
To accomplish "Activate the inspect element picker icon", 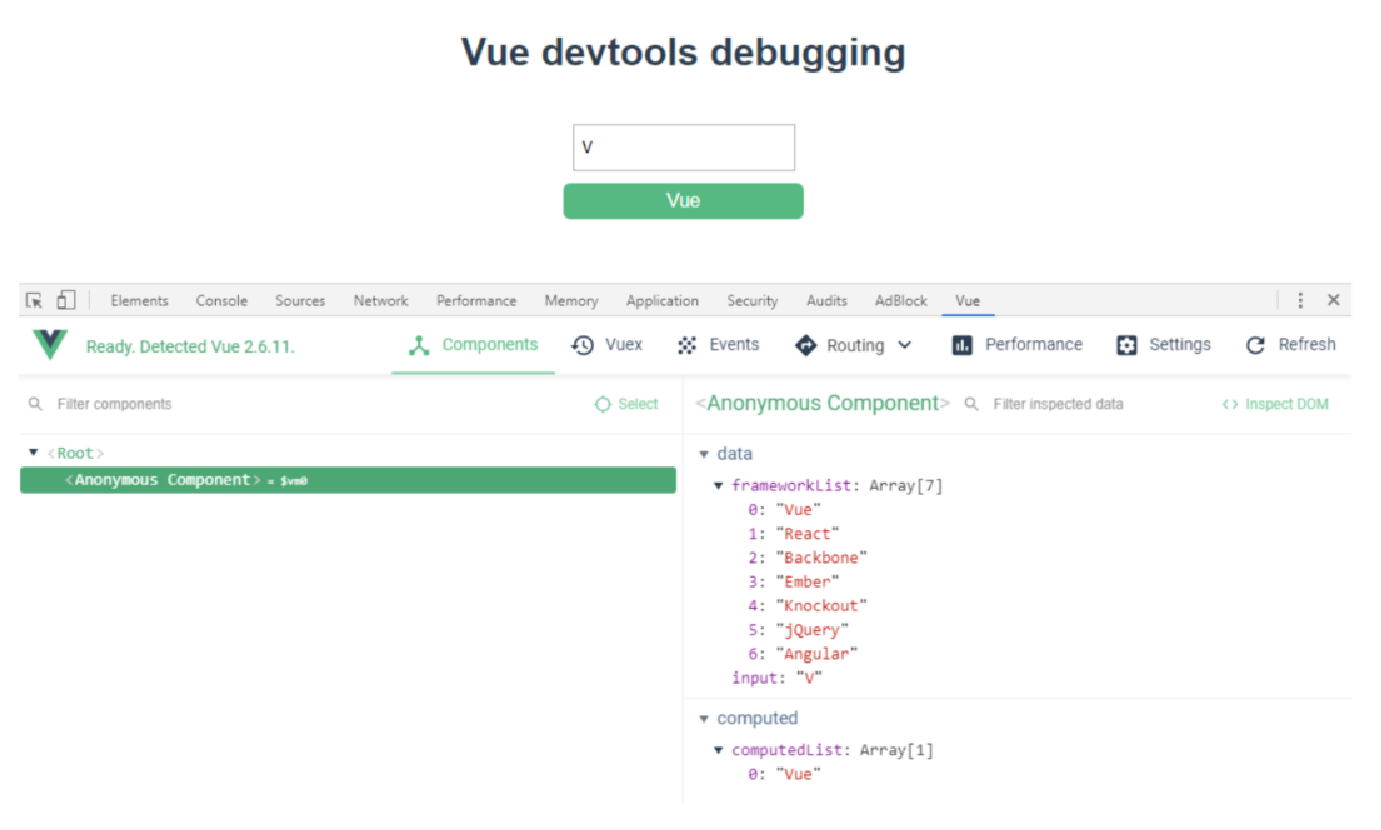I will [x=34, y=300].
